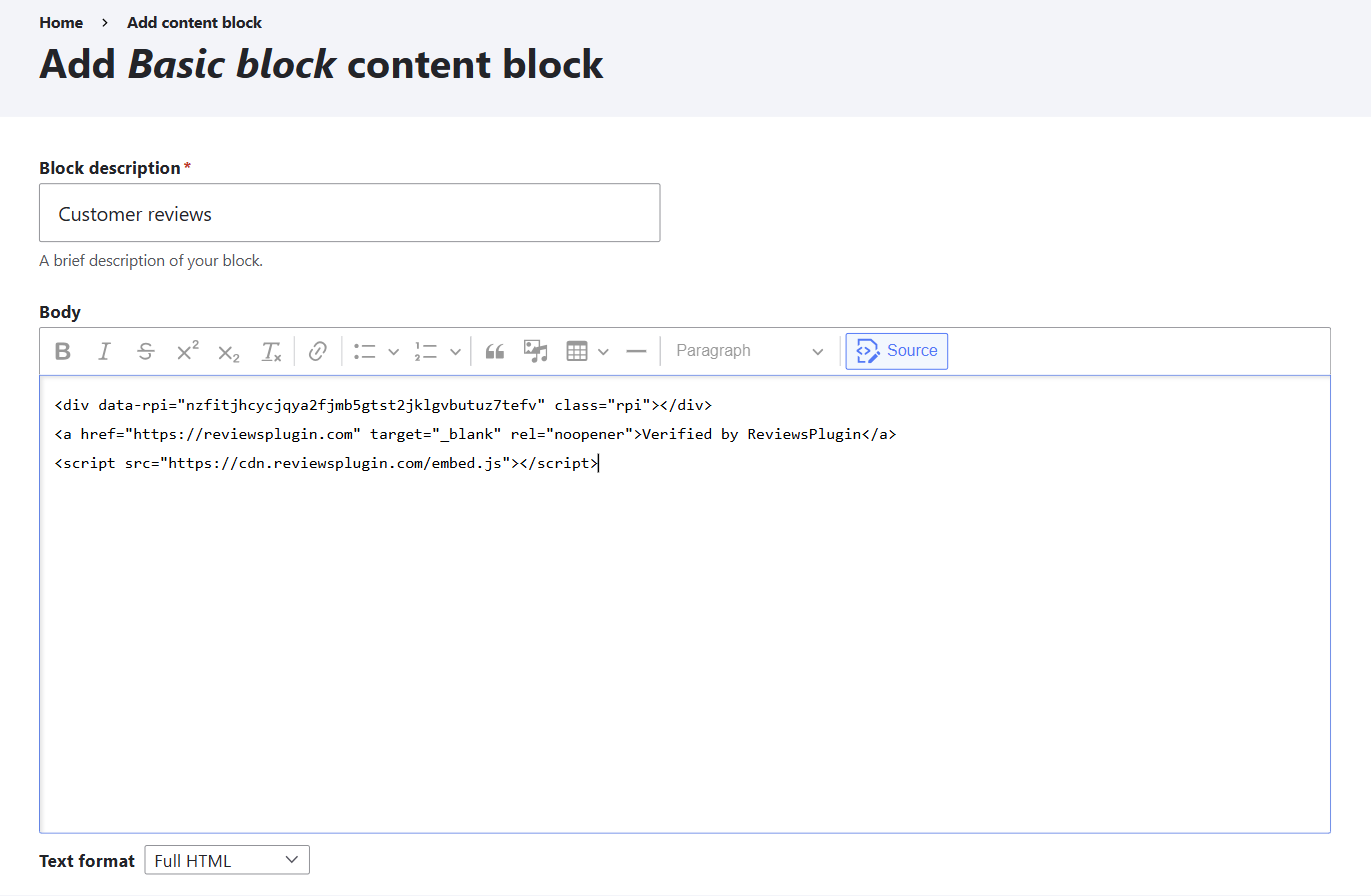Expand the table options arrow
1371x896 pixels.
[x=603, y=351]
